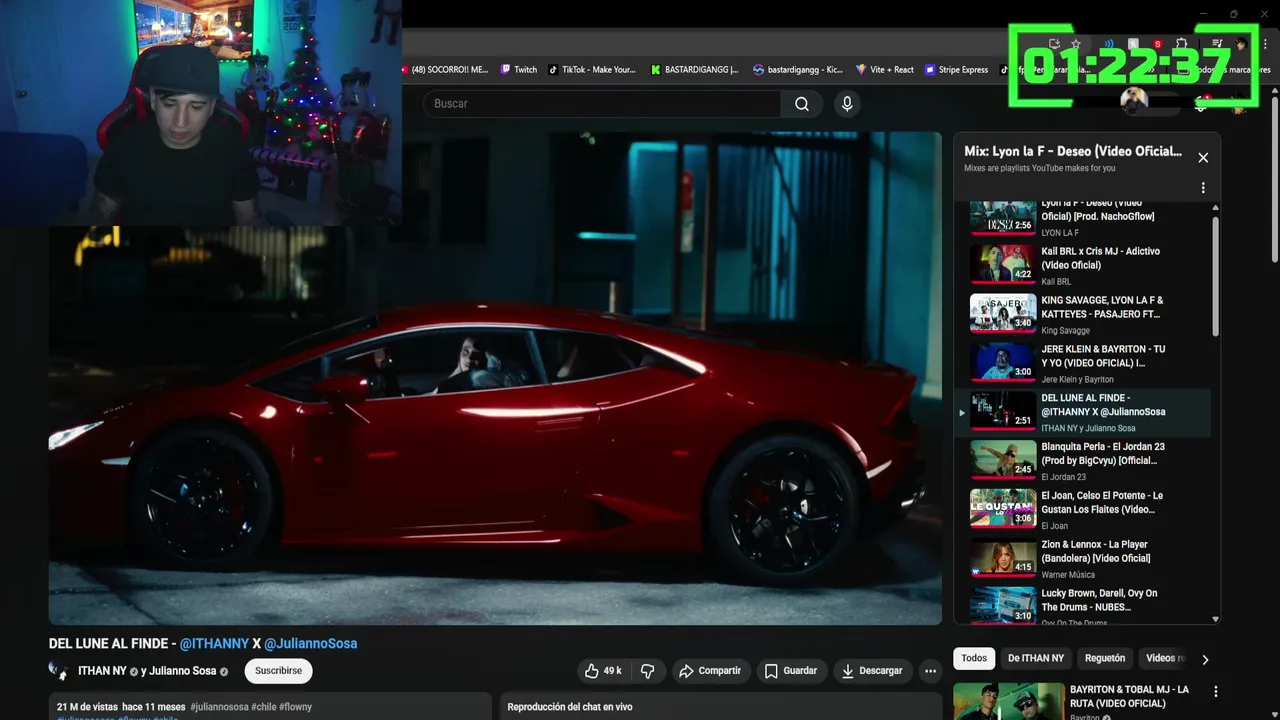Save video with Guardar button
The image size is (1280, 720).
pyautogui.click(x=790, y=671)
